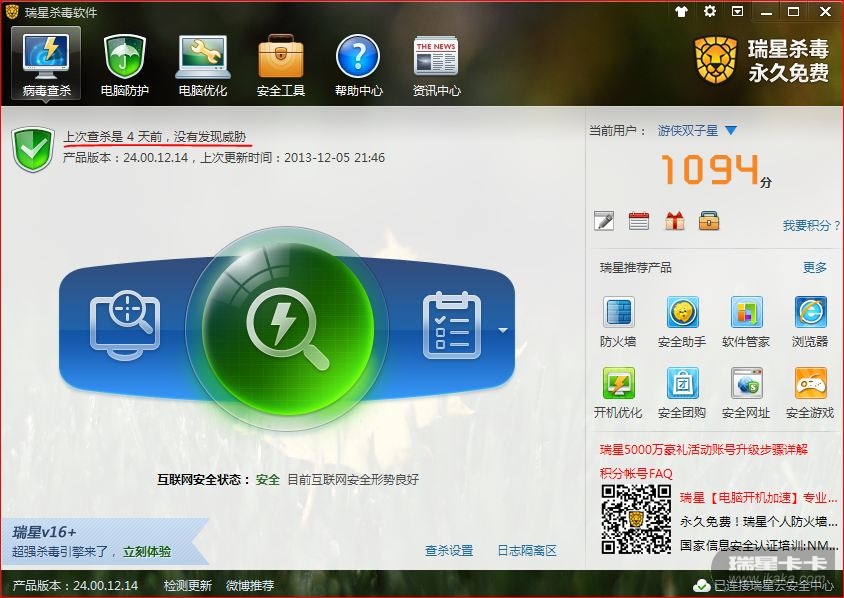Launch full scan monitor-magnifier icon
The width and height of the screenshot is (844, 598).
tap(125, 325)
